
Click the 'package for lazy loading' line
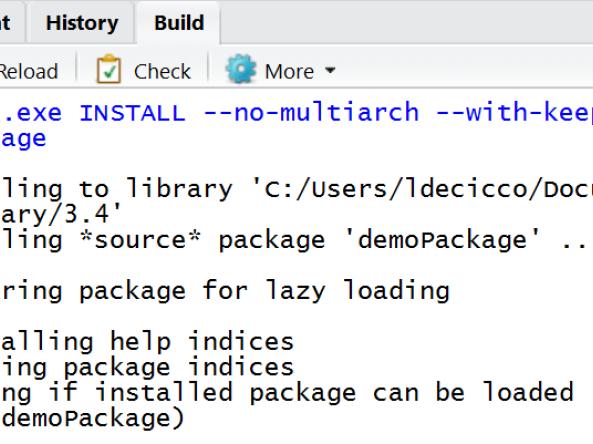click(x=225, y=291)
